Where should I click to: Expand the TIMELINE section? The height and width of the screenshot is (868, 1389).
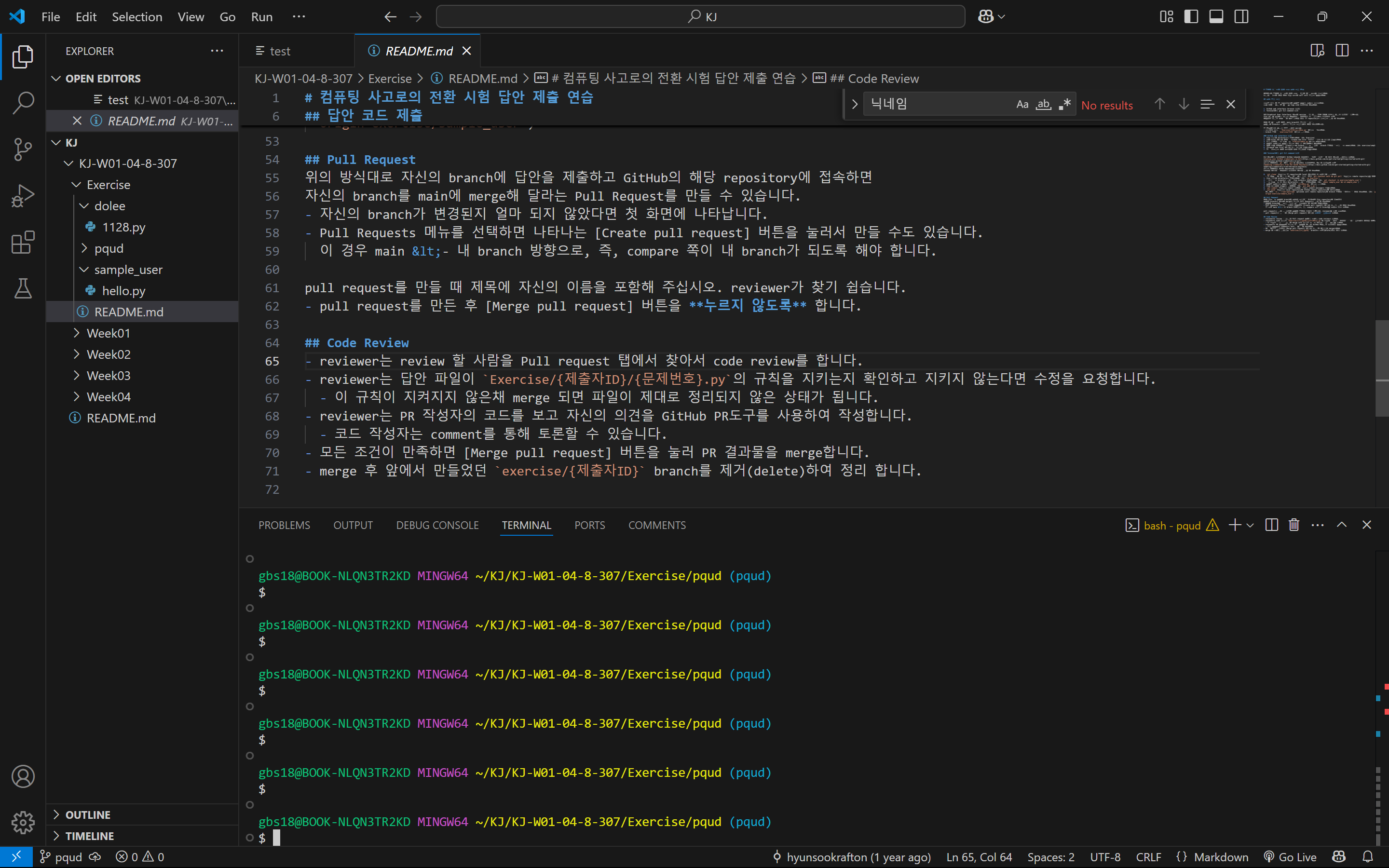pyautogui.click(x=142, y=836)
